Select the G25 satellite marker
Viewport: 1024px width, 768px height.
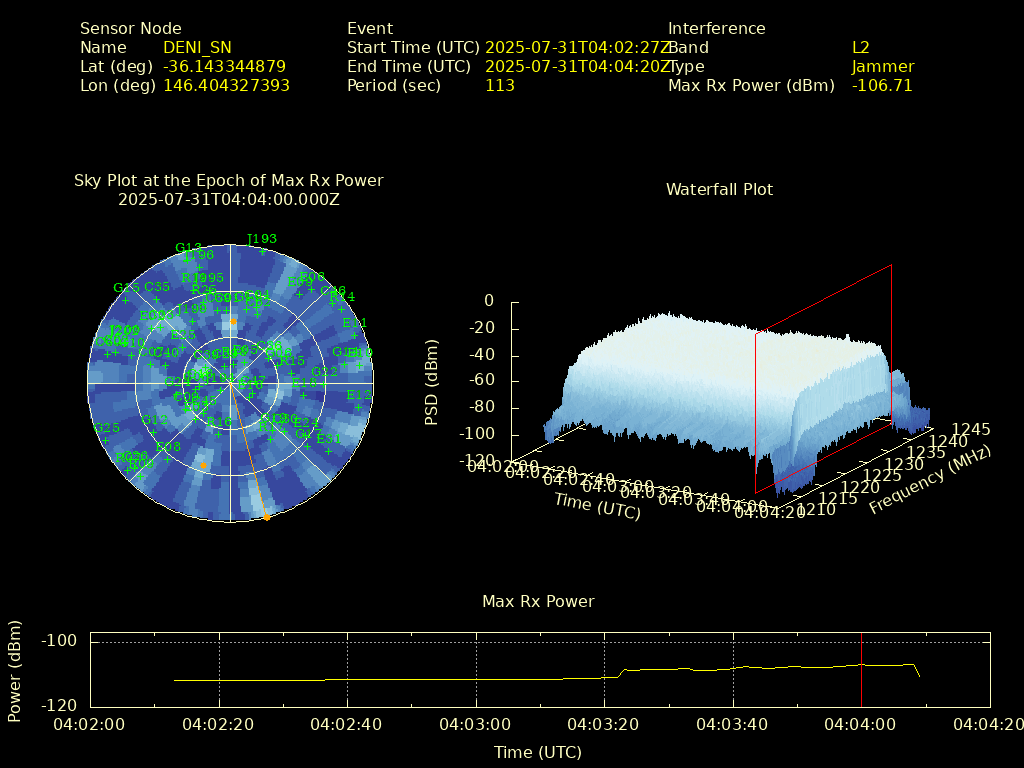[106, 438]
